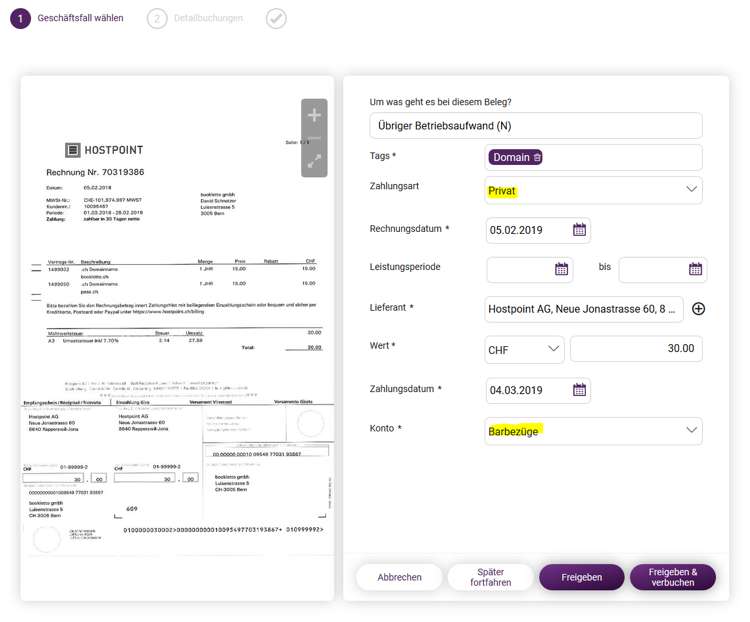Select the final checkmark step
The height and width of the screenshot is (622, 750).
(x=276, y=18)
